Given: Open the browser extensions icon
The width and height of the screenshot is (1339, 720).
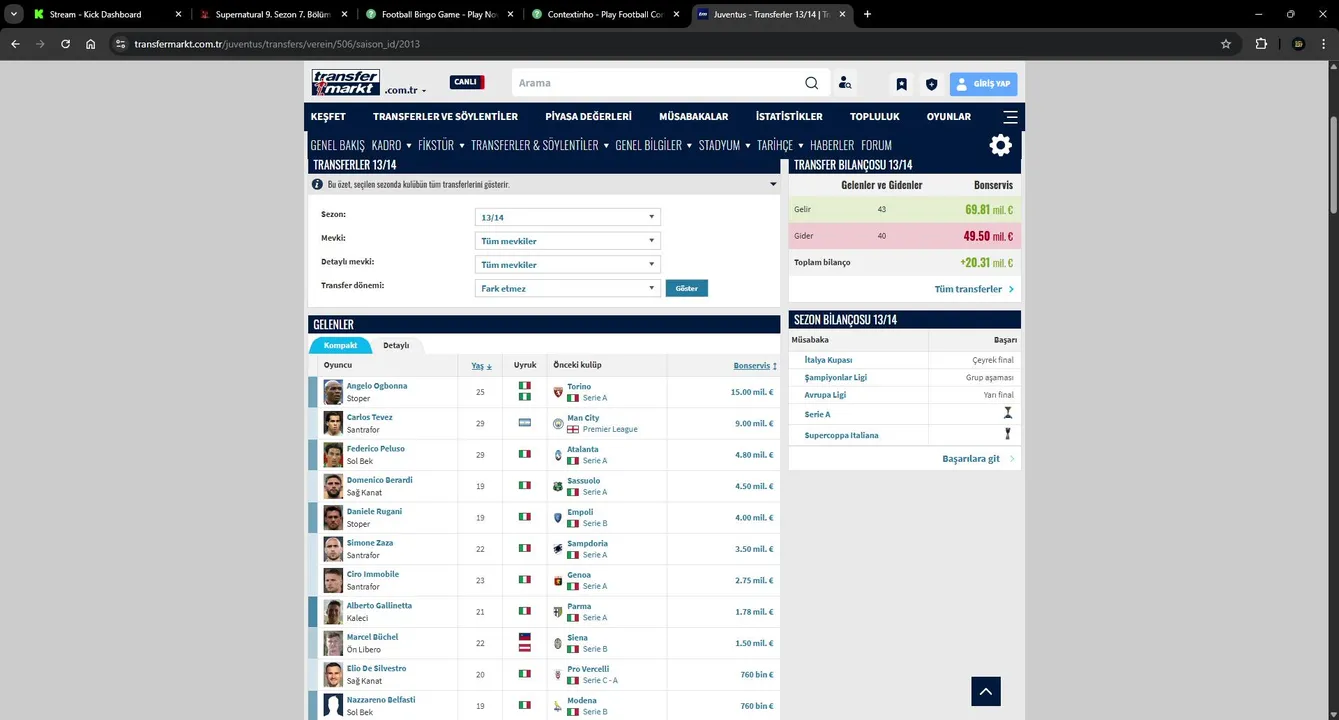Looking at the screenshot, I should (1261, 44).
